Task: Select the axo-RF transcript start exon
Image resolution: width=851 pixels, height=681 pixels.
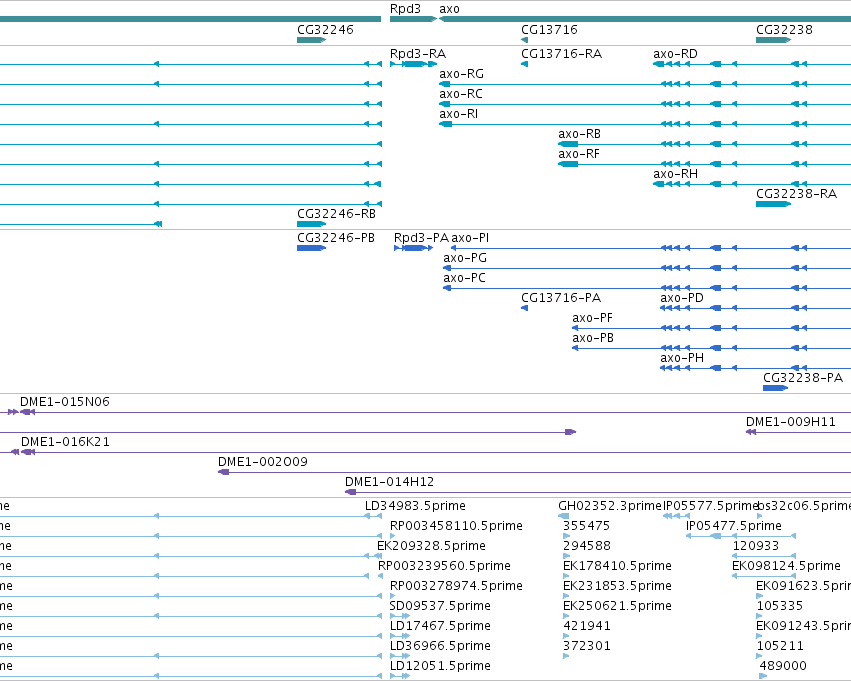Action: (x=568, y=164)
